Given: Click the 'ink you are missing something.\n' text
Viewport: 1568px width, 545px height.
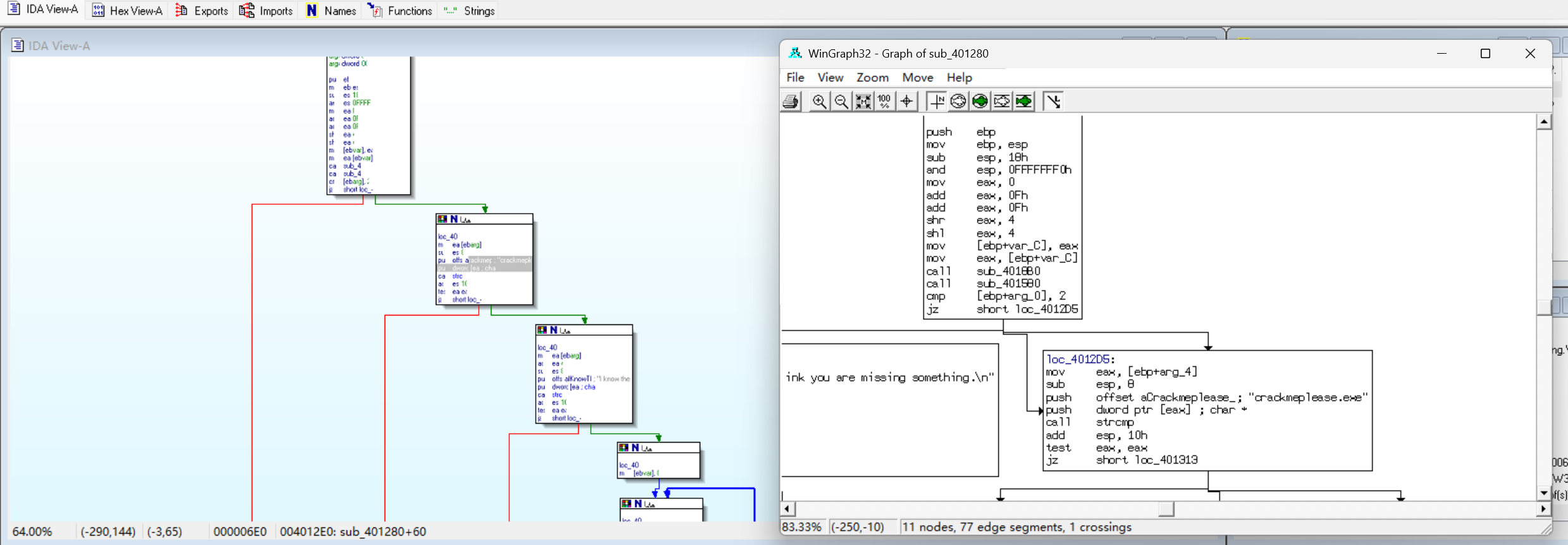Looking at the screenshot, I should [890, 377].
